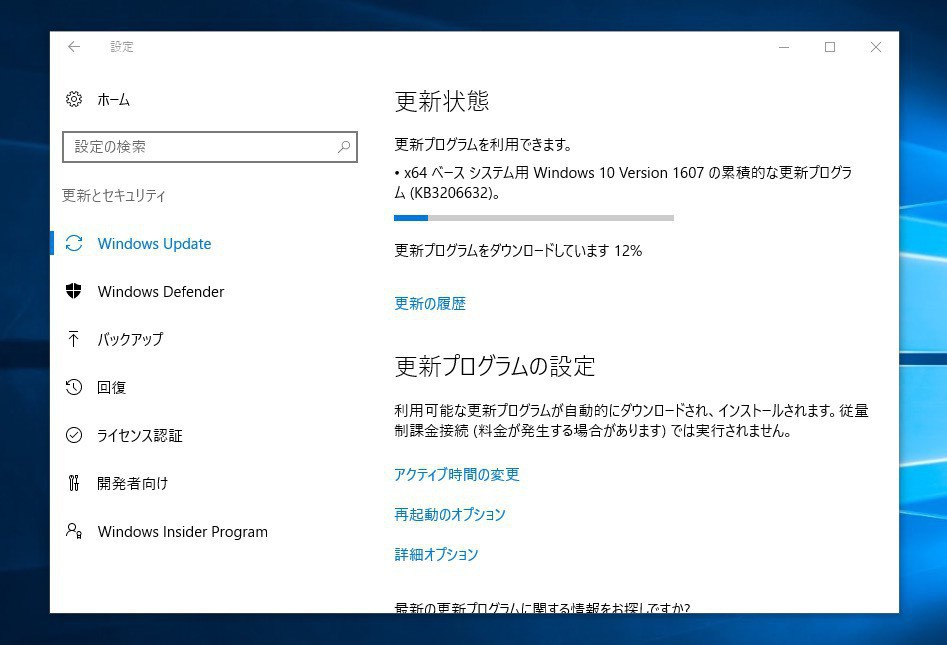Click the Windows Insider Program person icon
This screenshot has height=645, width=947.
click(x=74, y=531)
